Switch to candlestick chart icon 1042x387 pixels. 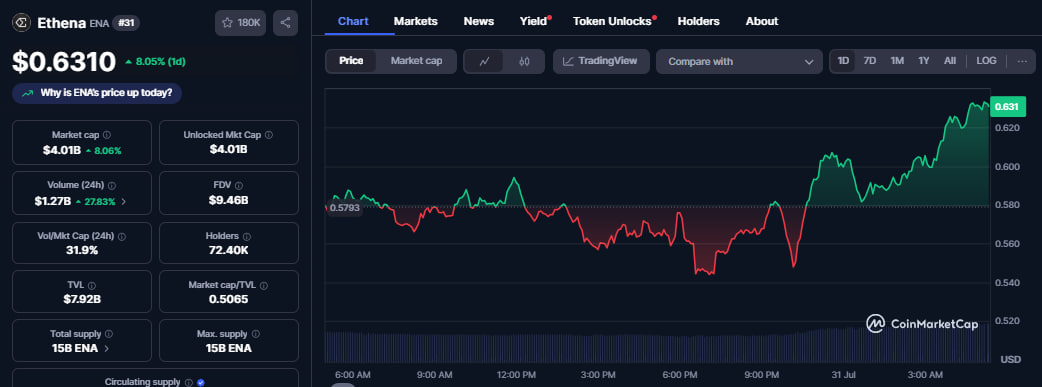[524, 61]
